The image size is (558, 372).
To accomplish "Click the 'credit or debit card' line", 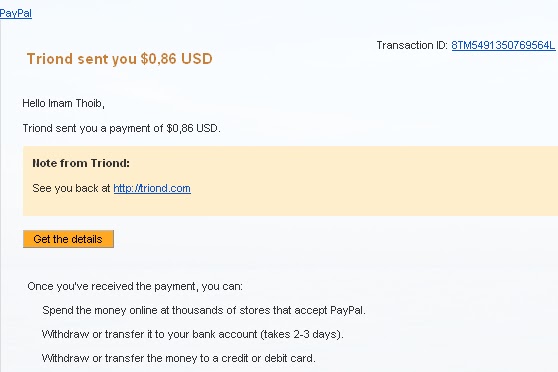I will 178,358.
